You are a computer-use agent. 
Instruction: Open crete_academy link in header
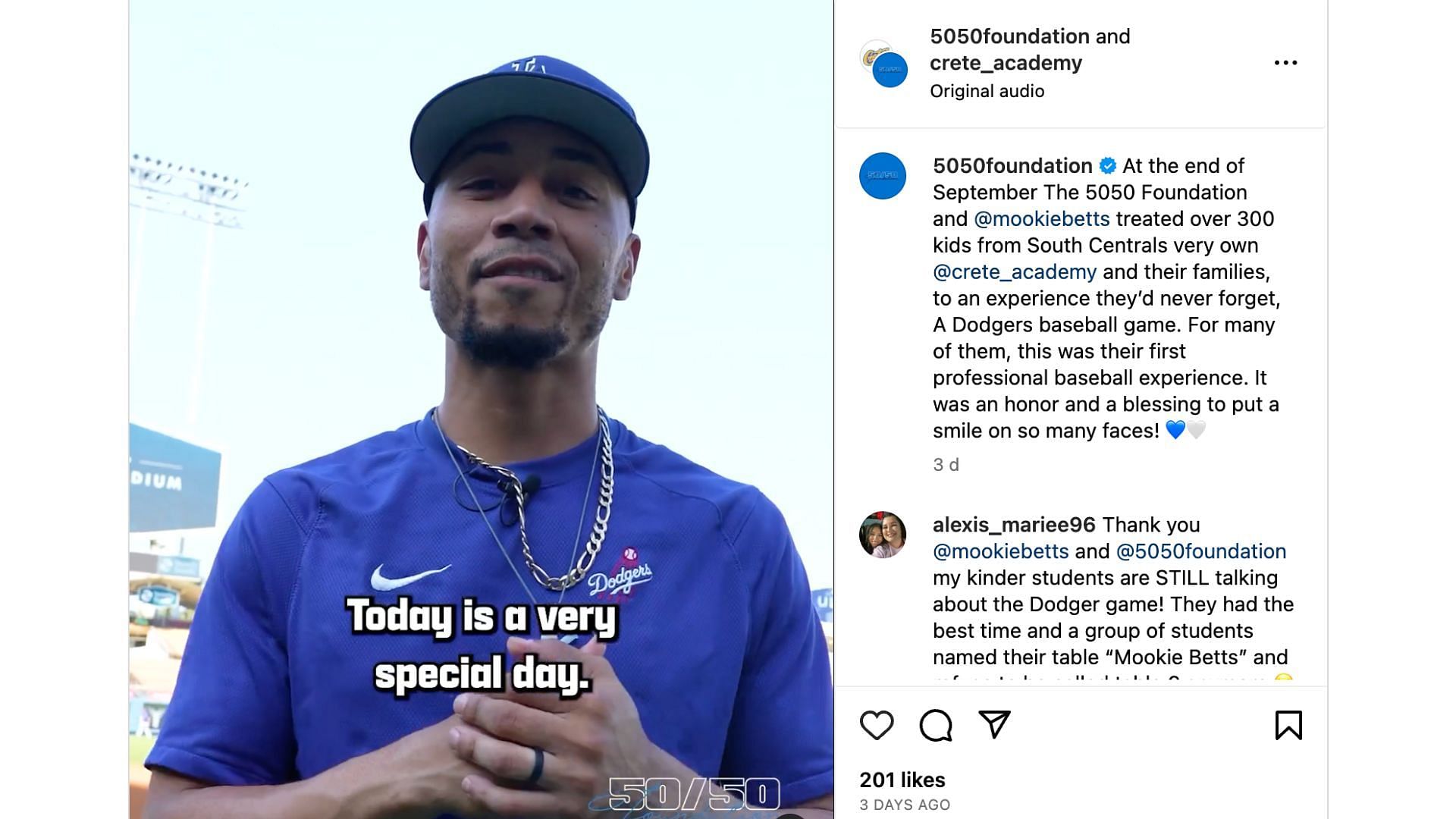pyautogui.click(x=1006, y=63)
